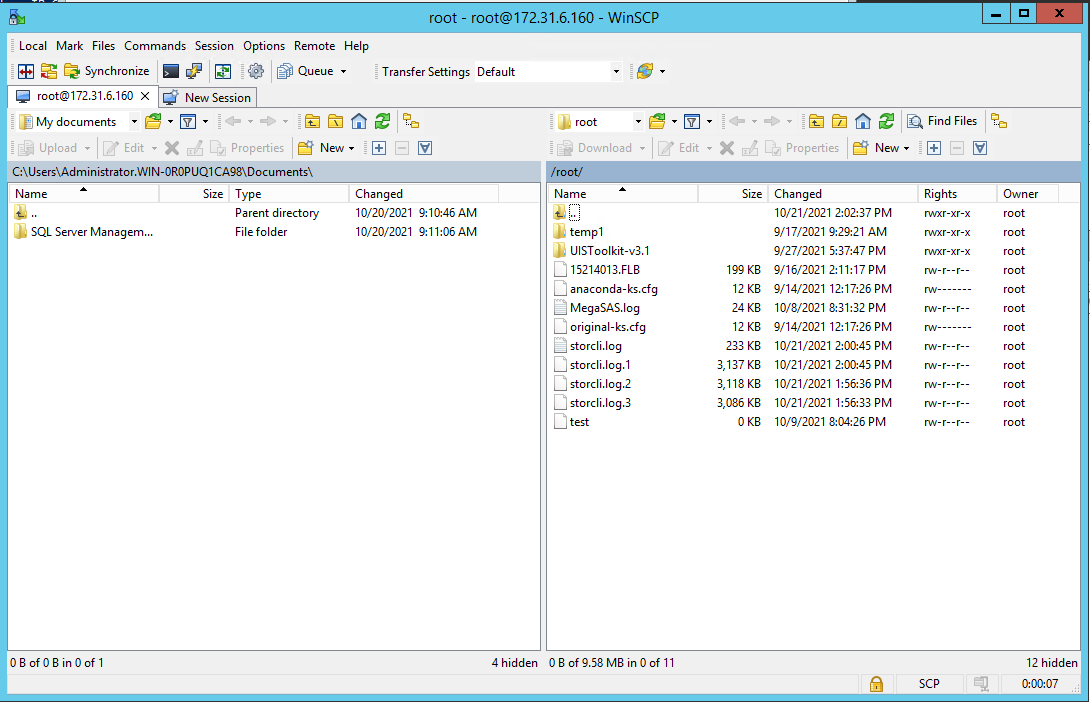Click the remote panel Filter icon
This screenshot has width=1090, height=702.
click(x=692, y=122)
